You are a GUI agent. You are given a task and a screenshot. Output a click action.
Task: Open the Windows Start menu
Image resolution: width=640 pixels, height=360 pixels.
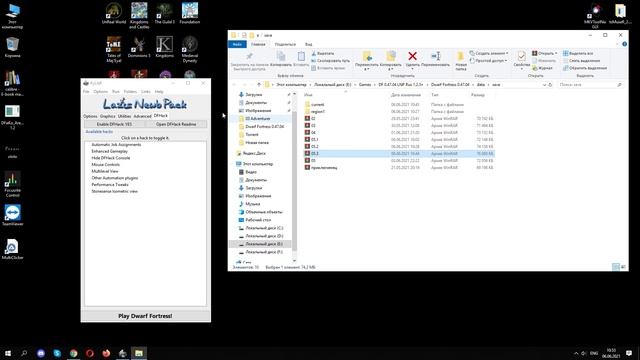(8, 353)
